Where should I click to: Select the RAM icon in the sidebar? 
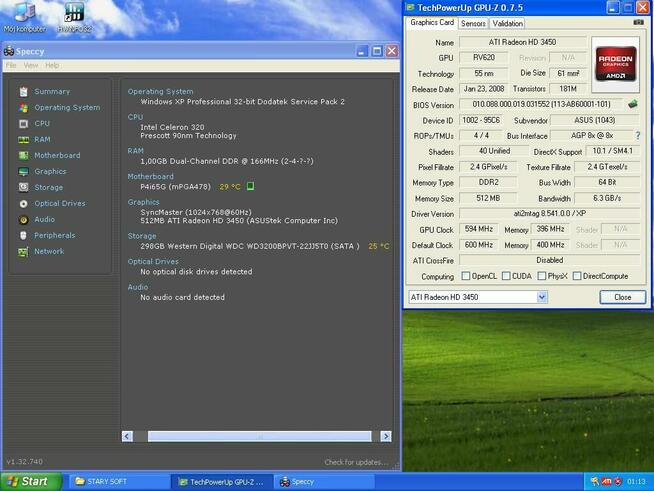tap(23, 140)
